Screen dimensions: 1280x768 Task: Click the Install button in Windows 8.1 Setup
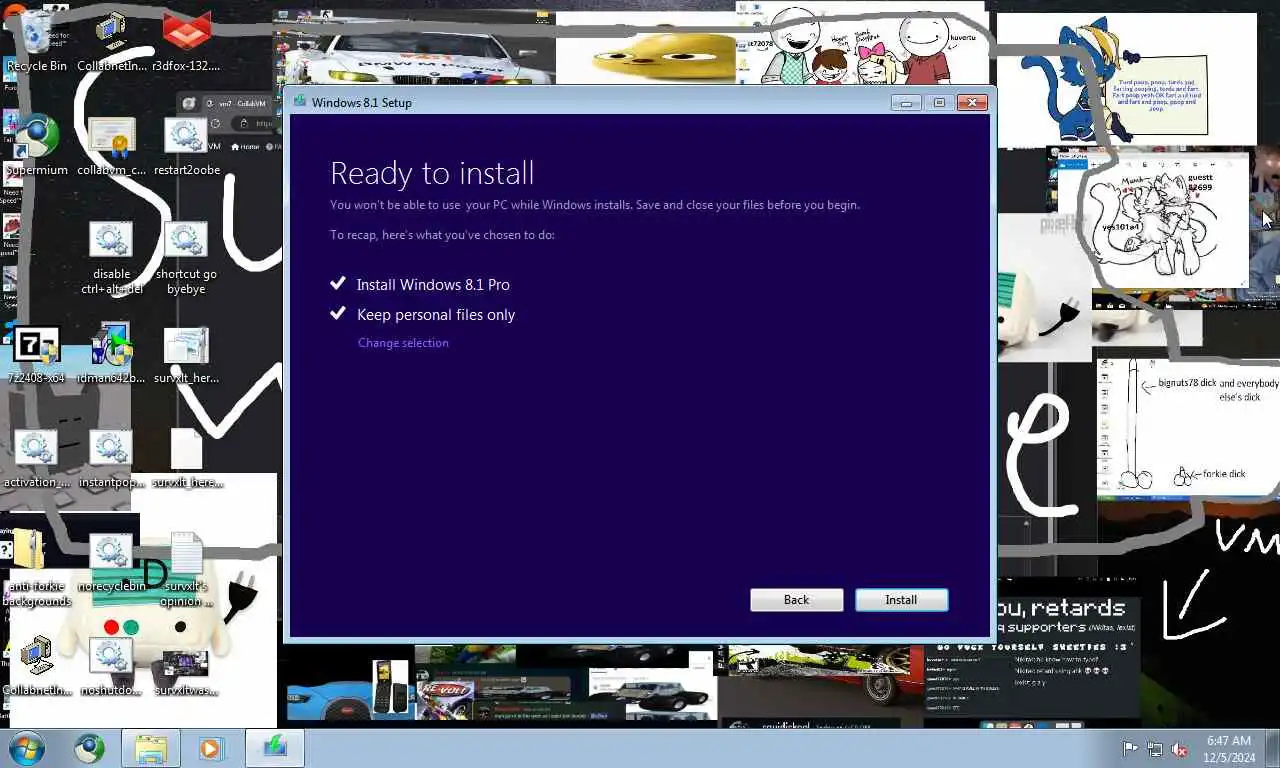point(901,599)
